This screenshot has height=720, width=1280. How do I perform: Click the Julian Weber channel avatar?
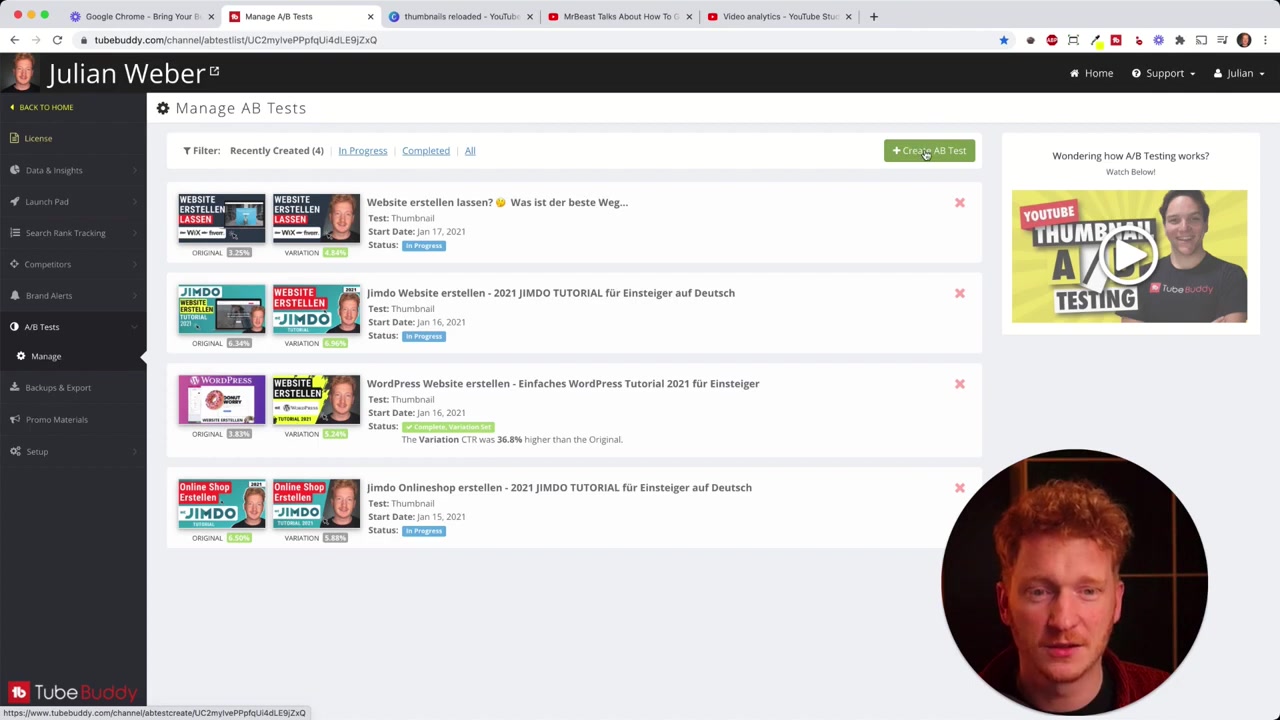pyautogui.click(x=22, y=73)
